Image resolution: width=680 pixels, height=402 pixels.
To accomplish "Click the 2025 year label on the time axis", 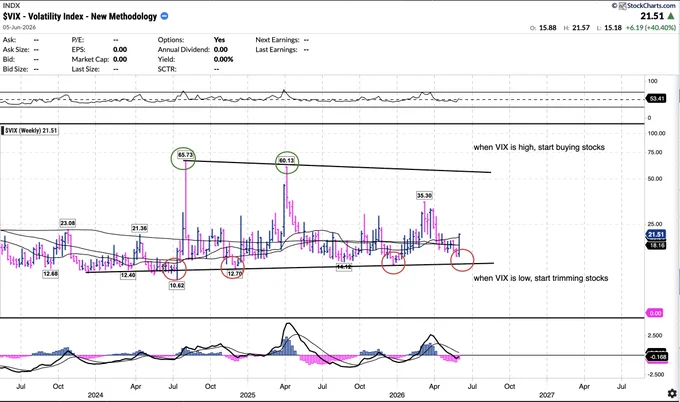I will [248, 395].
